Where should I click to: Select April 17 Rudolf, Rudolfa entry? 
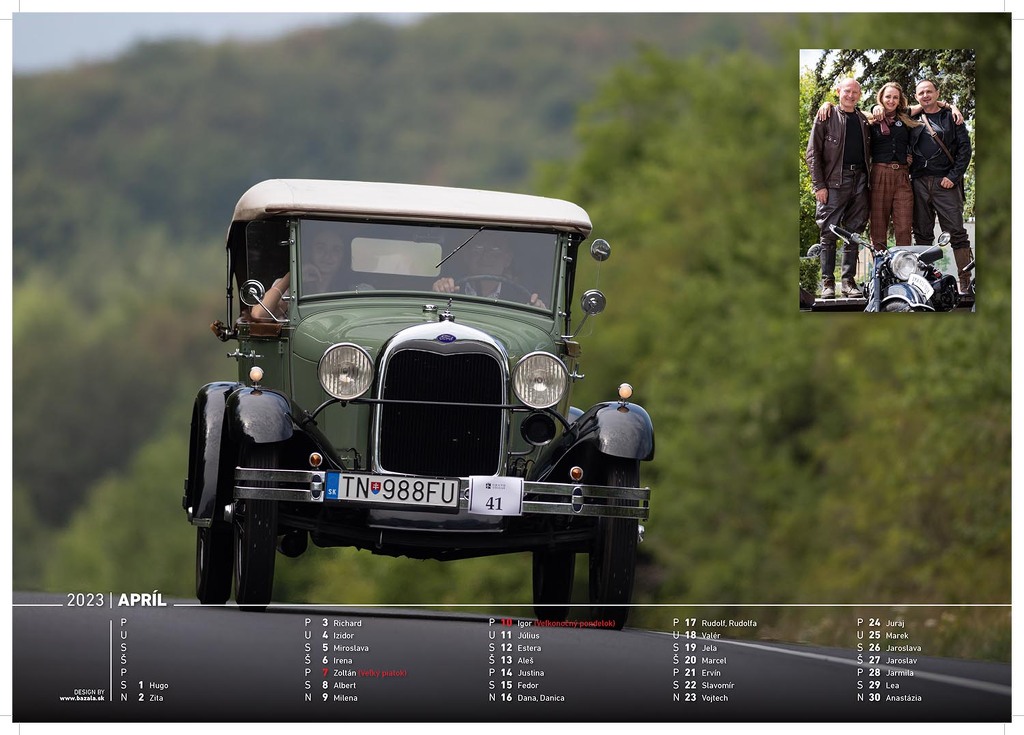[720, 623]
